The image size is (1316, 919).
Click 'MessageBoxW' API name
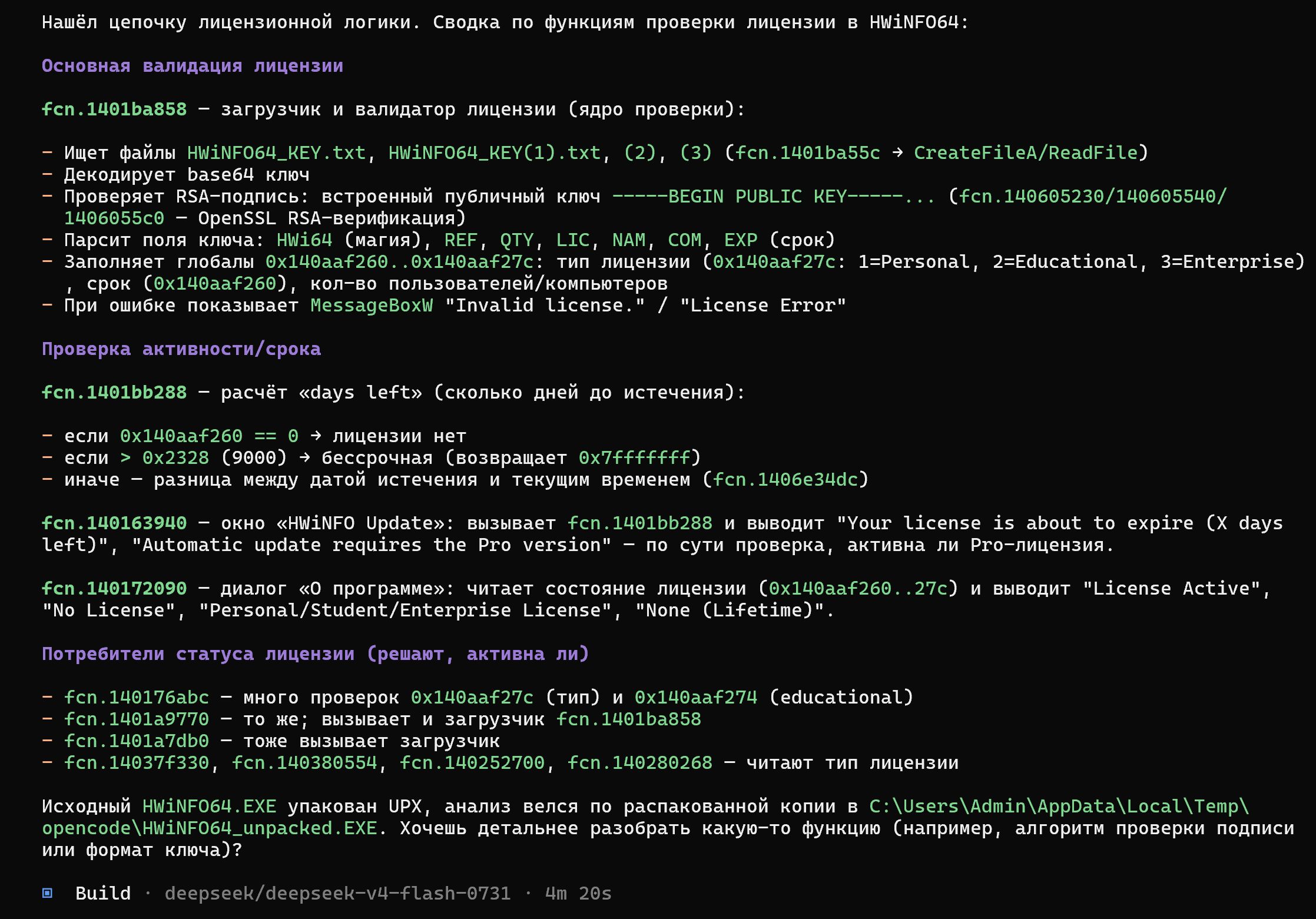click(372, 306)
